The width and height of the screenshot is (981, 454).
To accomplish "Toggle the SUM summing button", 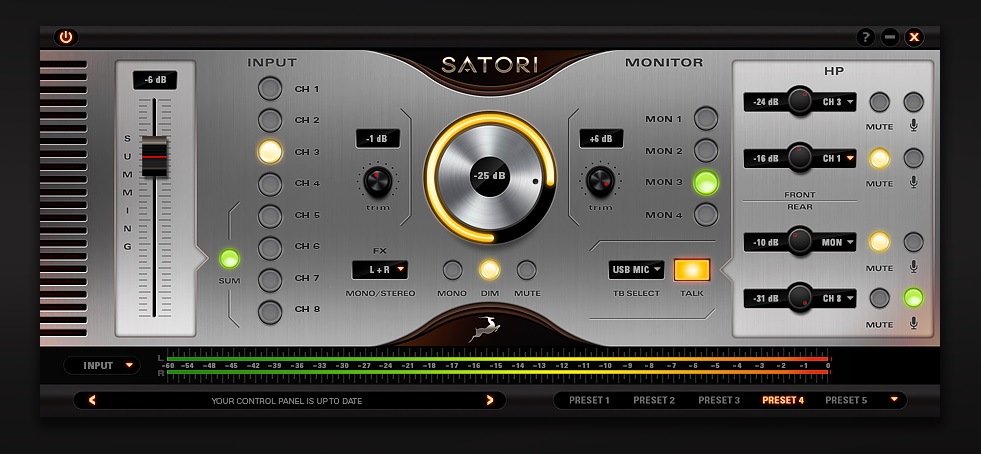I will pyautogui.click(x=230, y=259).
